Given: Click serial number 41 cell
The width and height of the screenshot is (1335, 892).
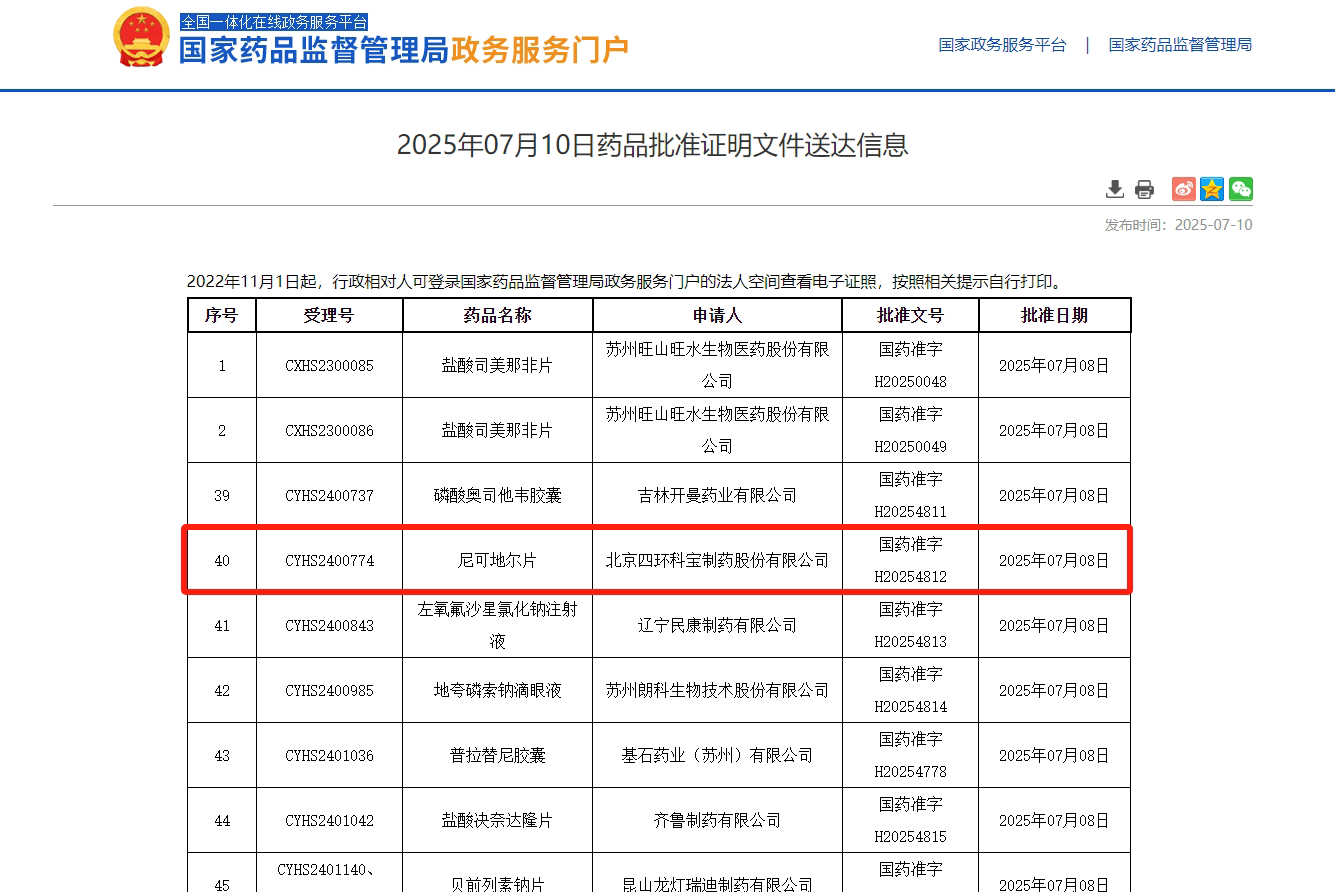Looking at the screenshot, I should coord(222,626).
